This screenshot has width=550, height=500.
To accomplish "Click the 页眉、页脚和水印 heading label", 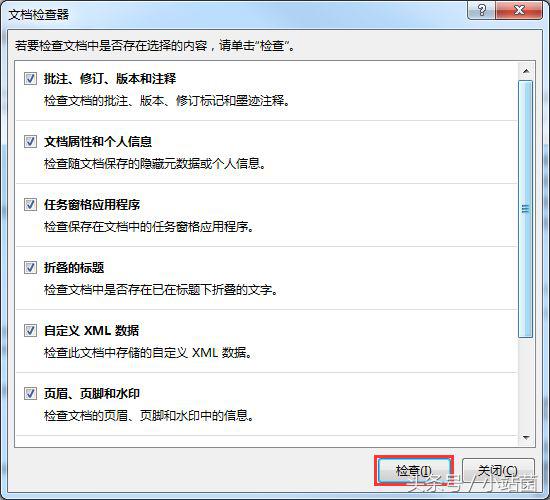I will [x=92, y=394].
